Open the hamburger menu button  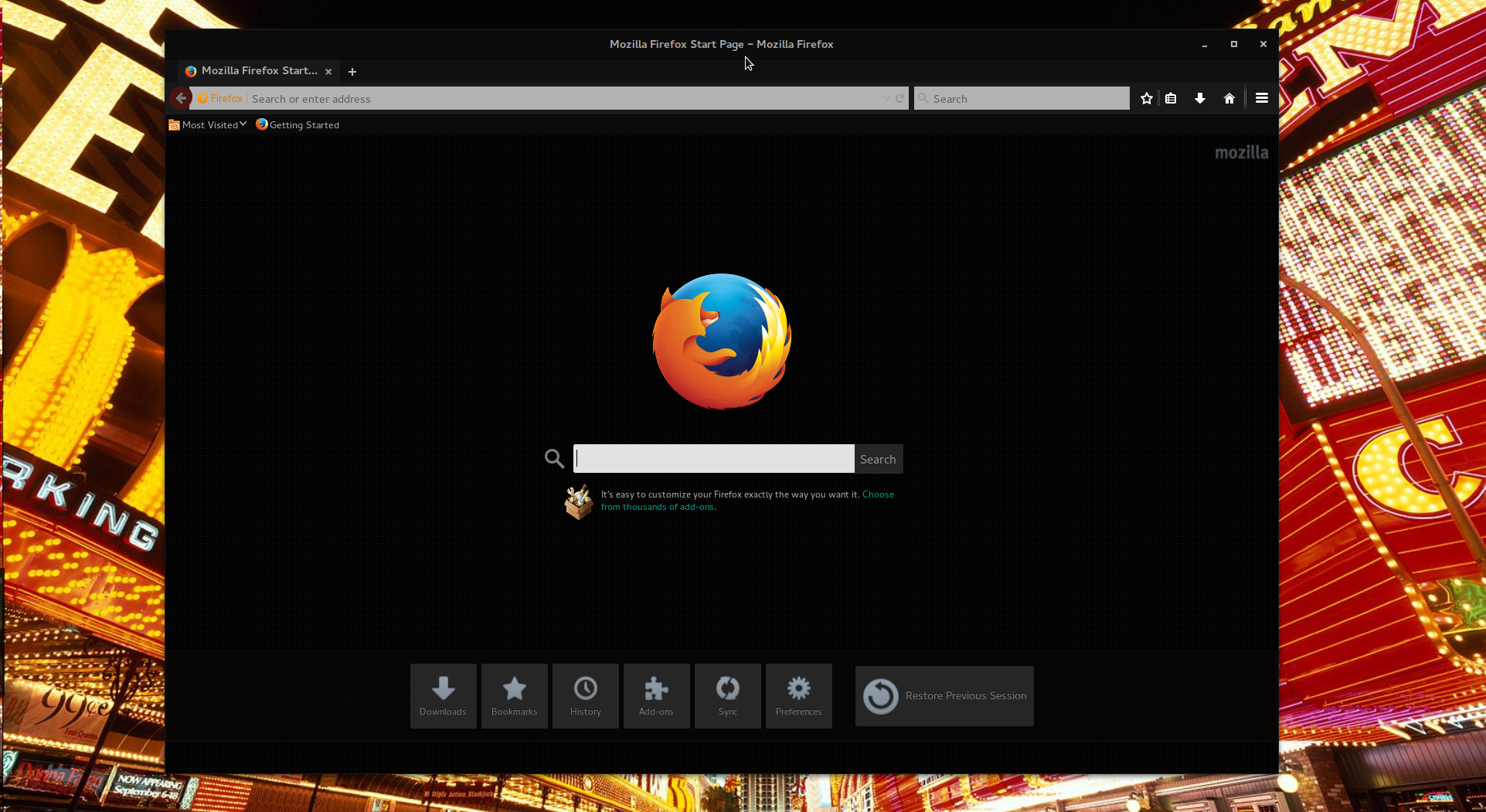(x=1262, y=98)
